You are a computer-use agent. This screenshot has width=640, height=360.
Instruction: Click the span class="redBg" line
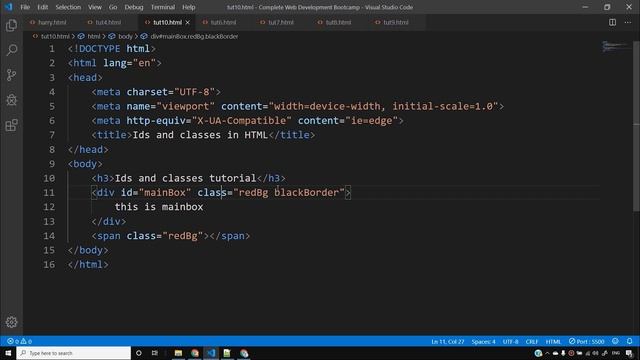point(171,236)
